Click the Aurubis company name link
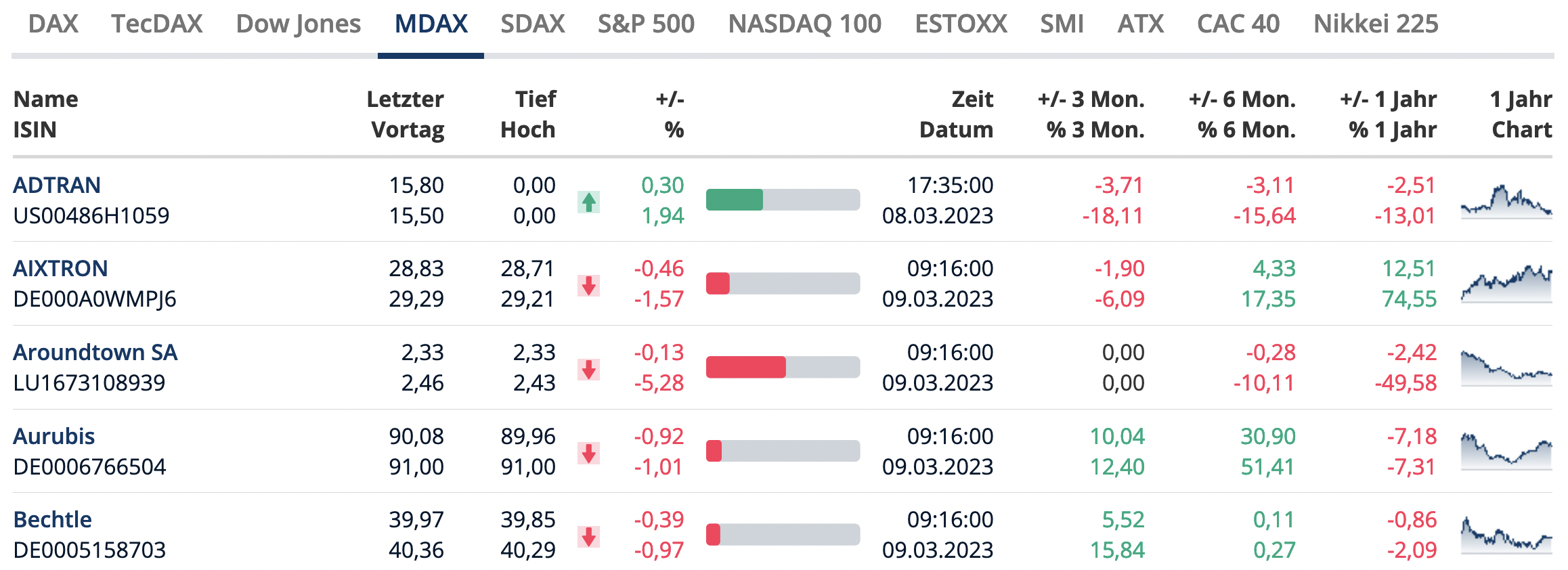 (x=53, y=437)
